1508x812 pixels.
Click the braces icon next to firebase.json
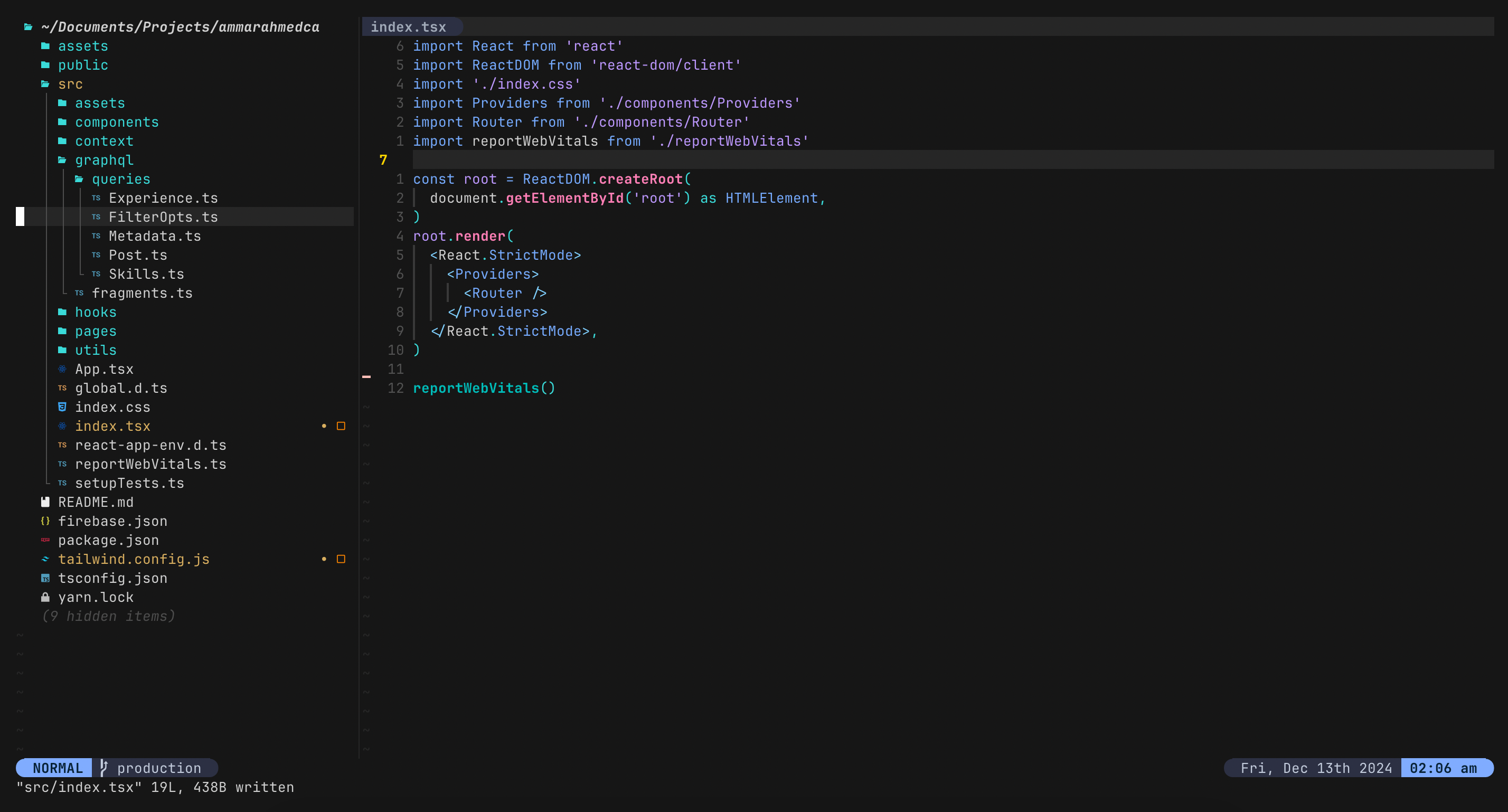[45, 521]
